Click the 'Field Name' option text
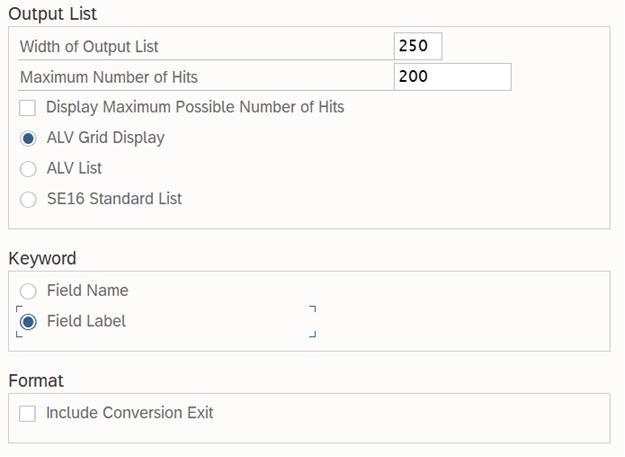This screenshot has width=625, height=457. pos(87,291)
